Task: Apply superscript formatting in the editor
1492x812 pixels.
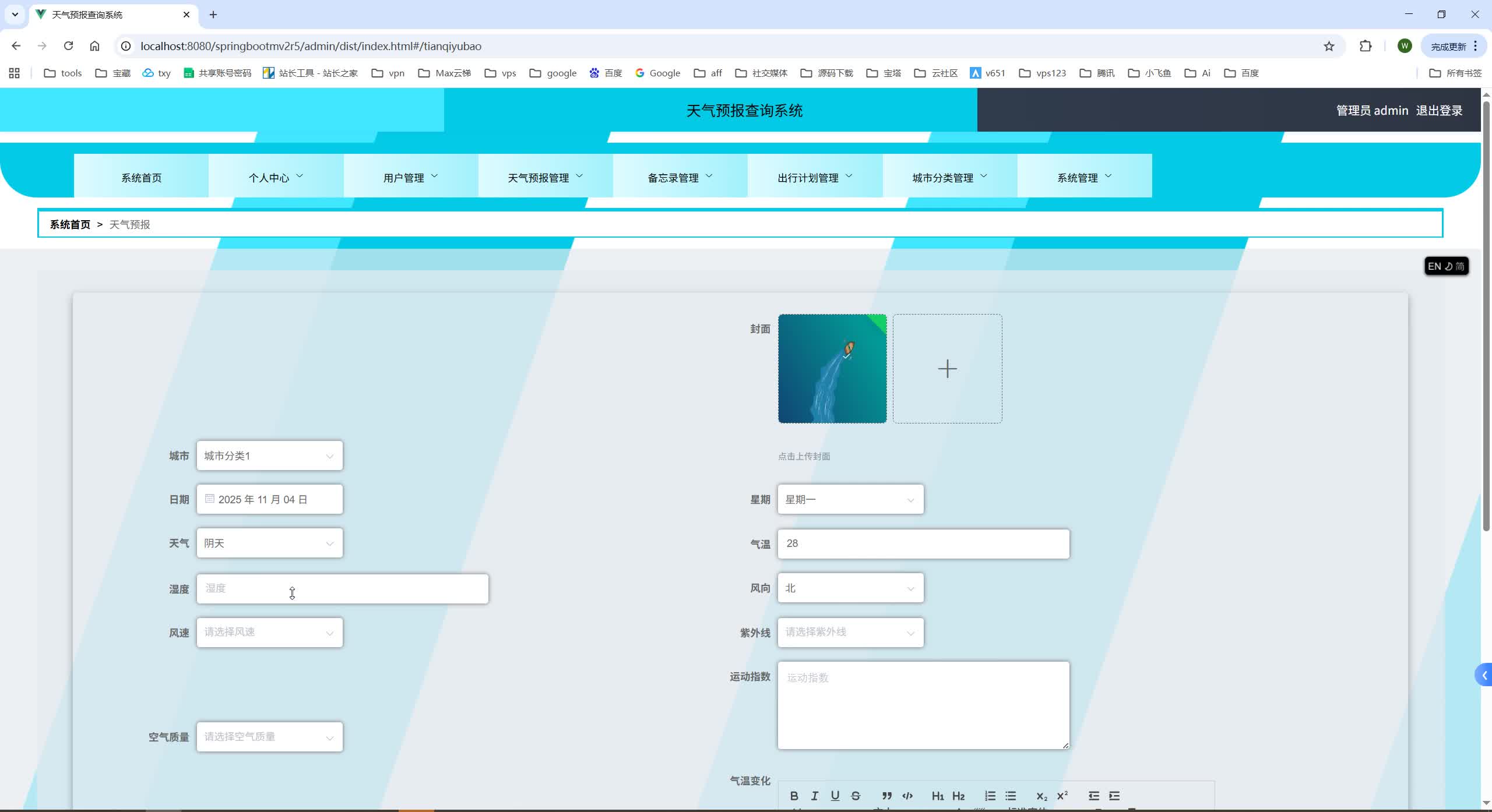Action: coord(1062,796)
